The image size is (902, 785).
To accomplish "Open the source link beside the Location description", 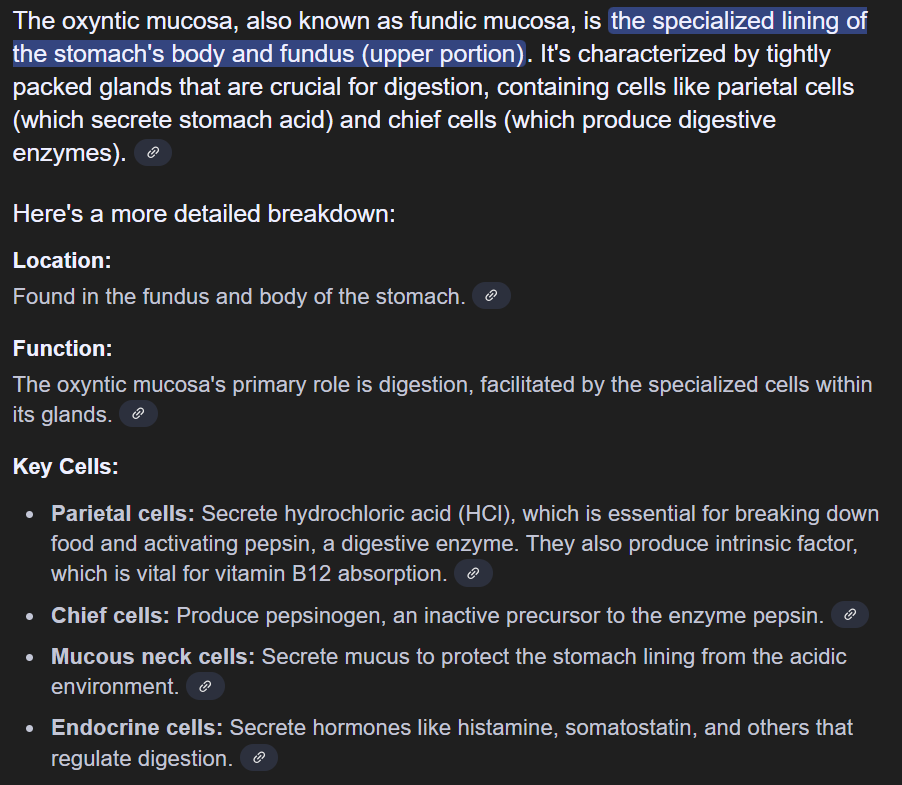I will 490,296.
